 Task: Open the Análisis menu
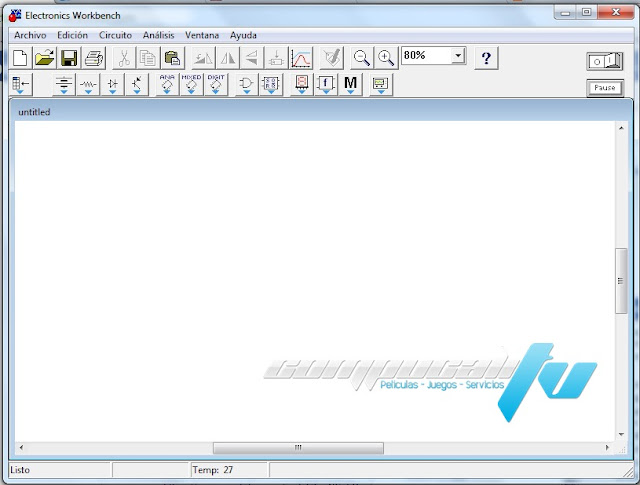pyautogui.click(x=158, y=36)
